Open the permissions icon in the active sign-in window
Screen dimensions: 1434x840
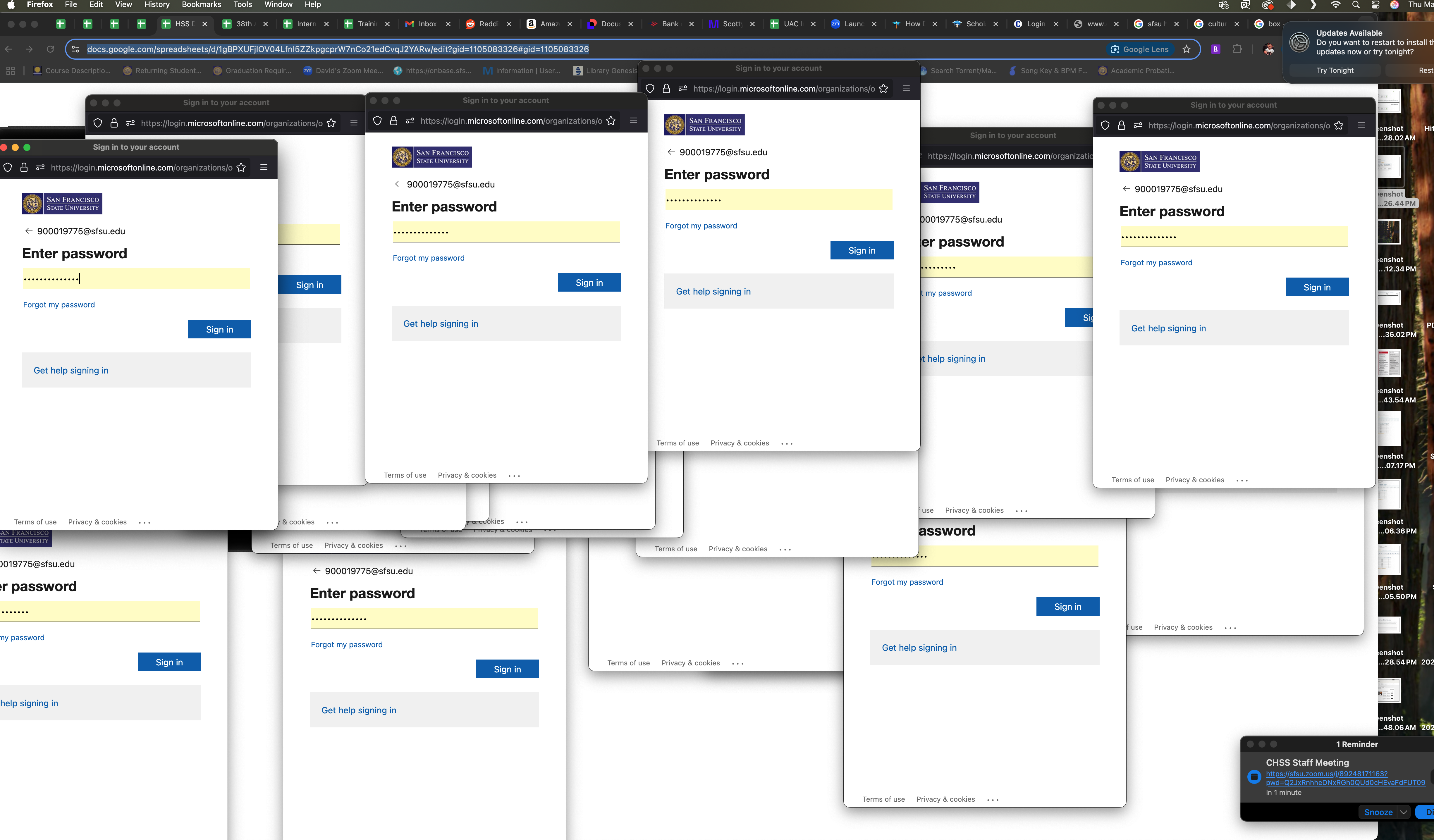pos(40,167)
